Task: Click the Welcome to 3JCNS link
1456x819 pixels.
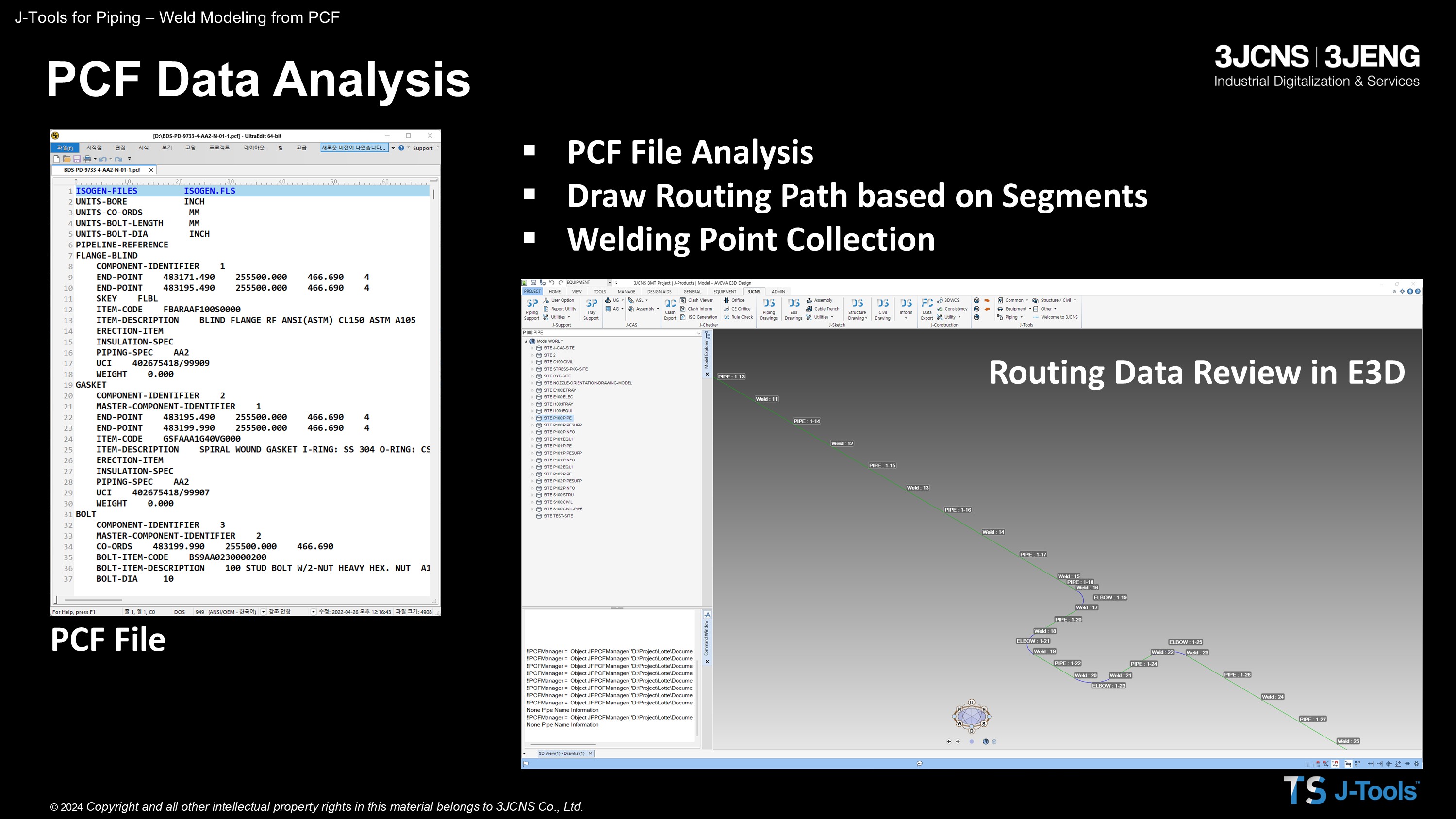Action: pos(1055,317)
